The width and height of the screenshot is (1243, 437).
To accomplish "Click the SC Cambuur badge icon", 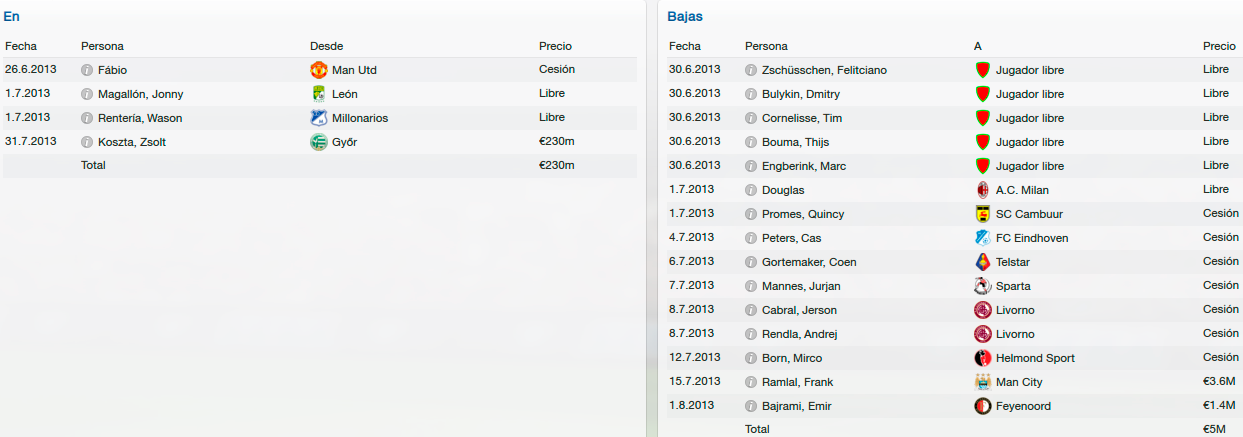I will point(983,214).
